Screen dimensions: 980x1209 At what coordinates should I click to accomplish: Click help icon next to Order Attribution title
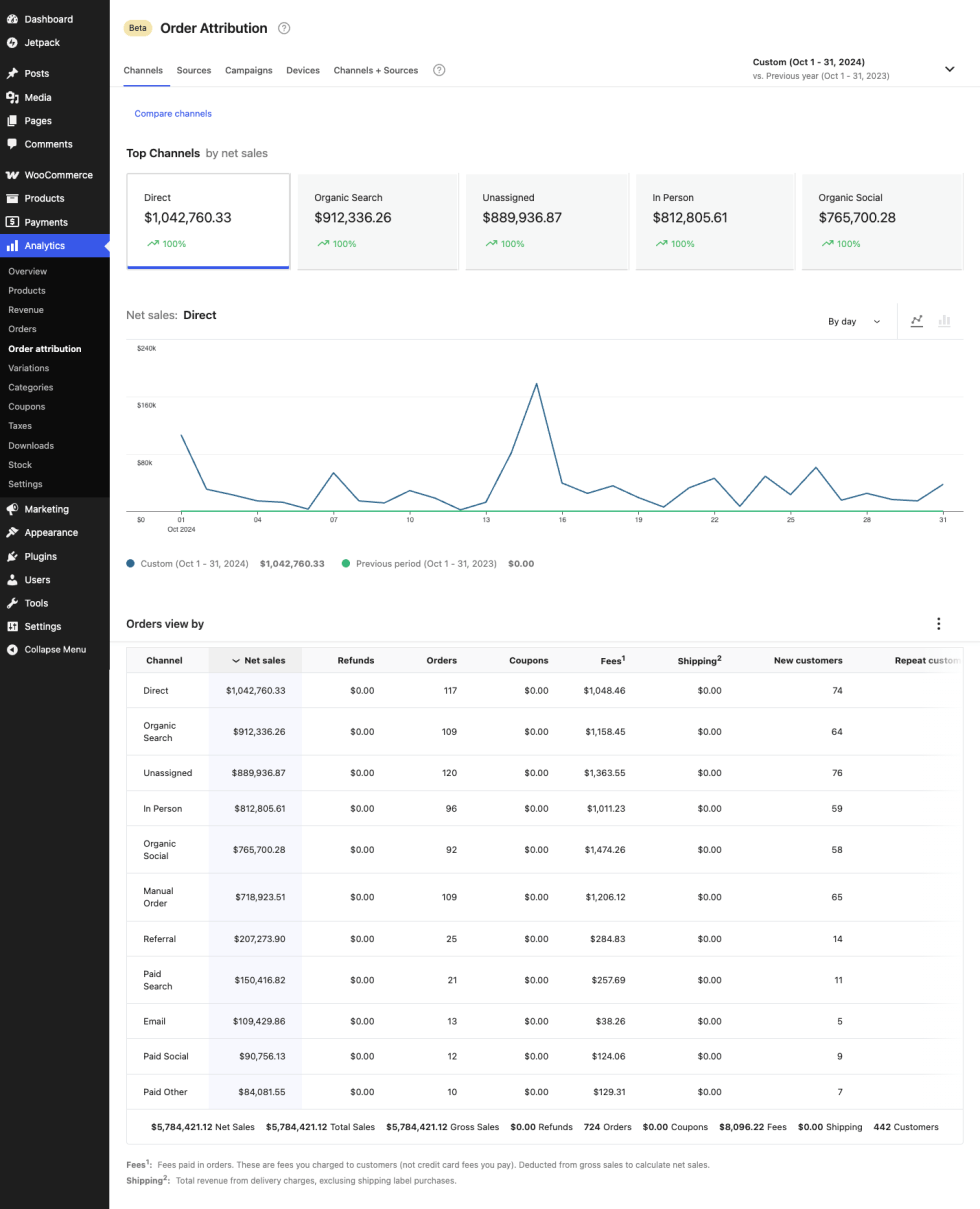[284, 29]
